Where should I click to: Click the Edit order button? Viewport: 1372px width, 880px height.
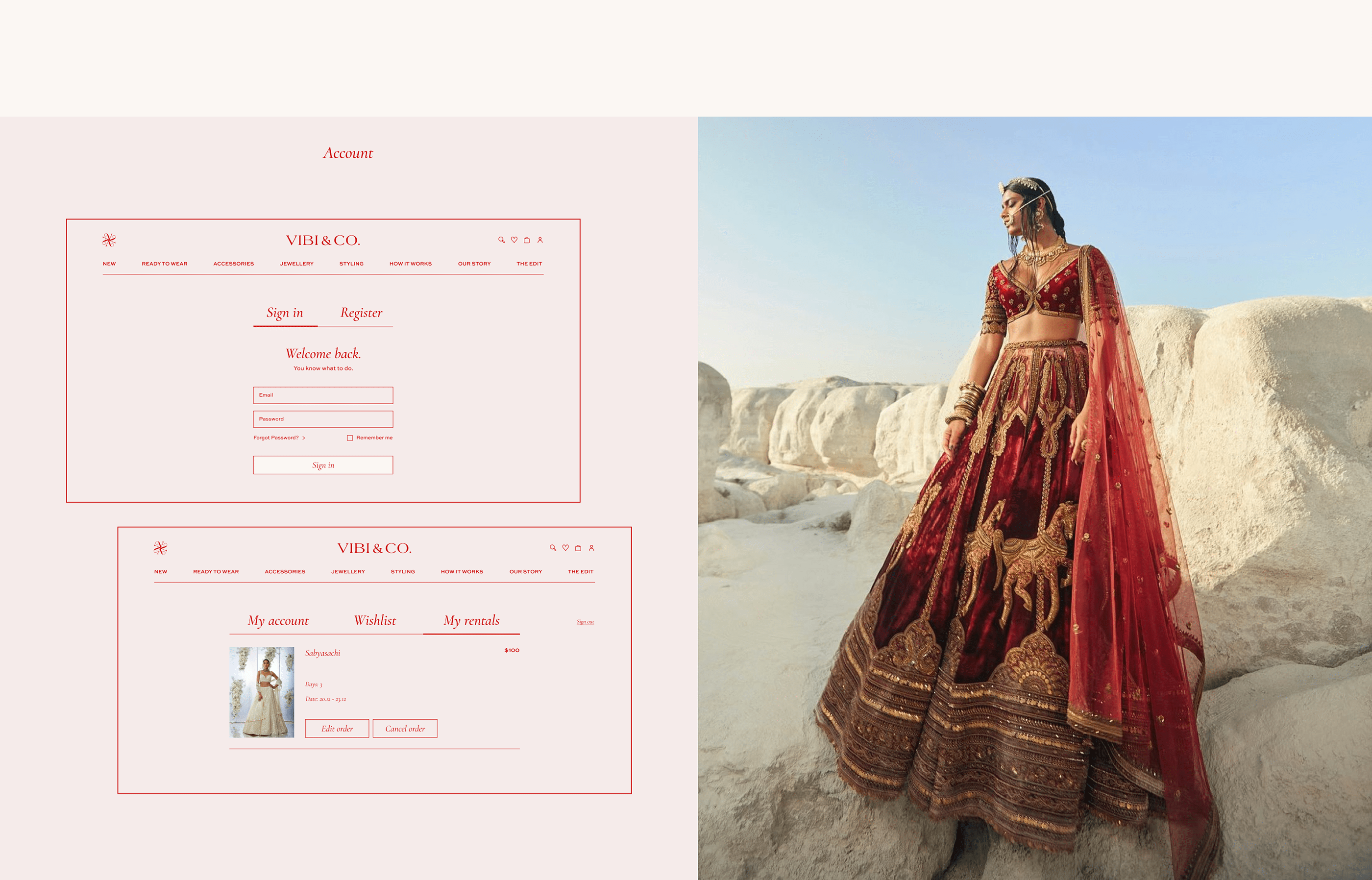click(337, 729)
